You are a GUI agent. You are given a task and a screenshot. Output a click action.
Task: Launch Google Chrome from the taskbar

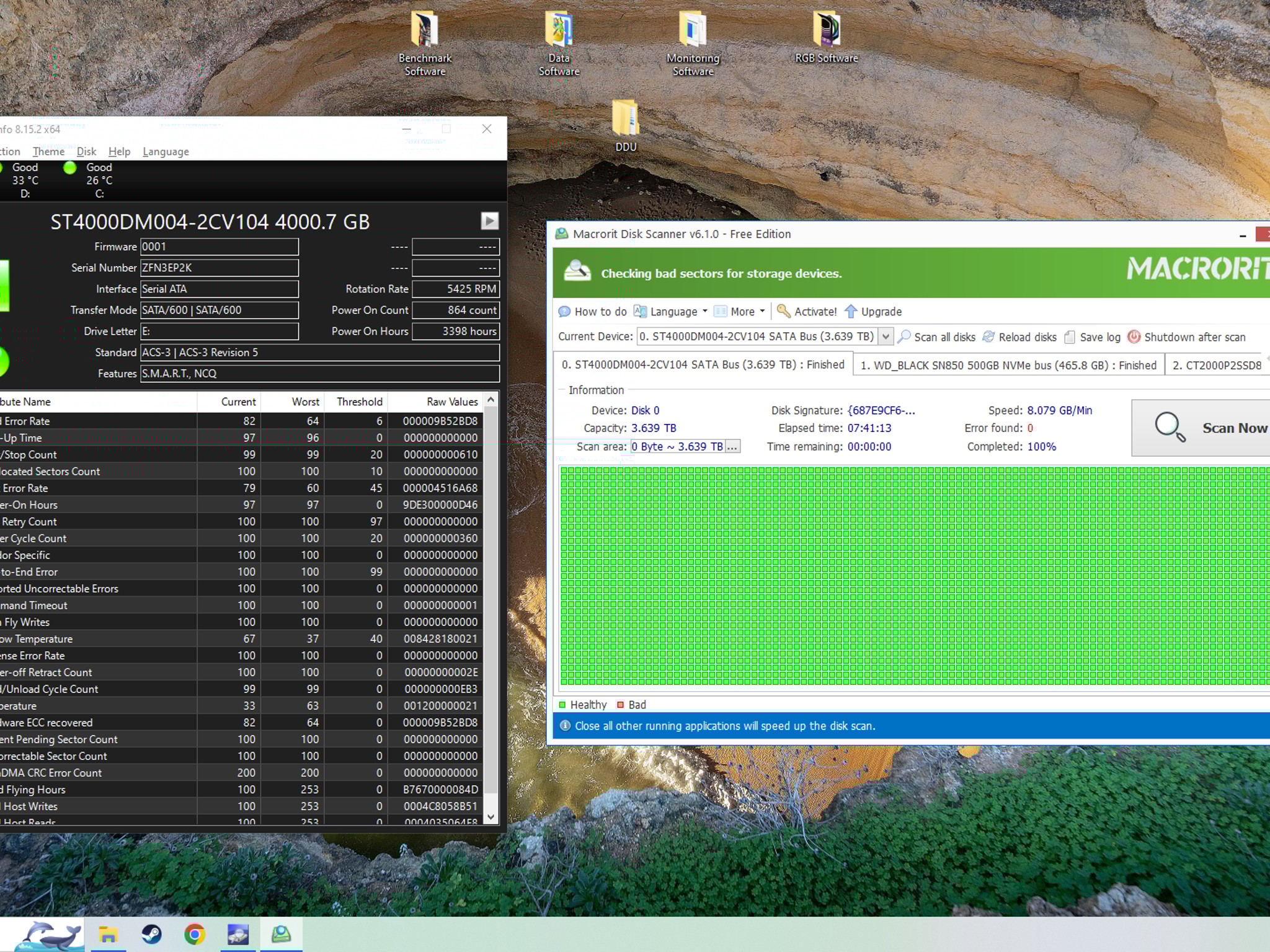(195, 933)
